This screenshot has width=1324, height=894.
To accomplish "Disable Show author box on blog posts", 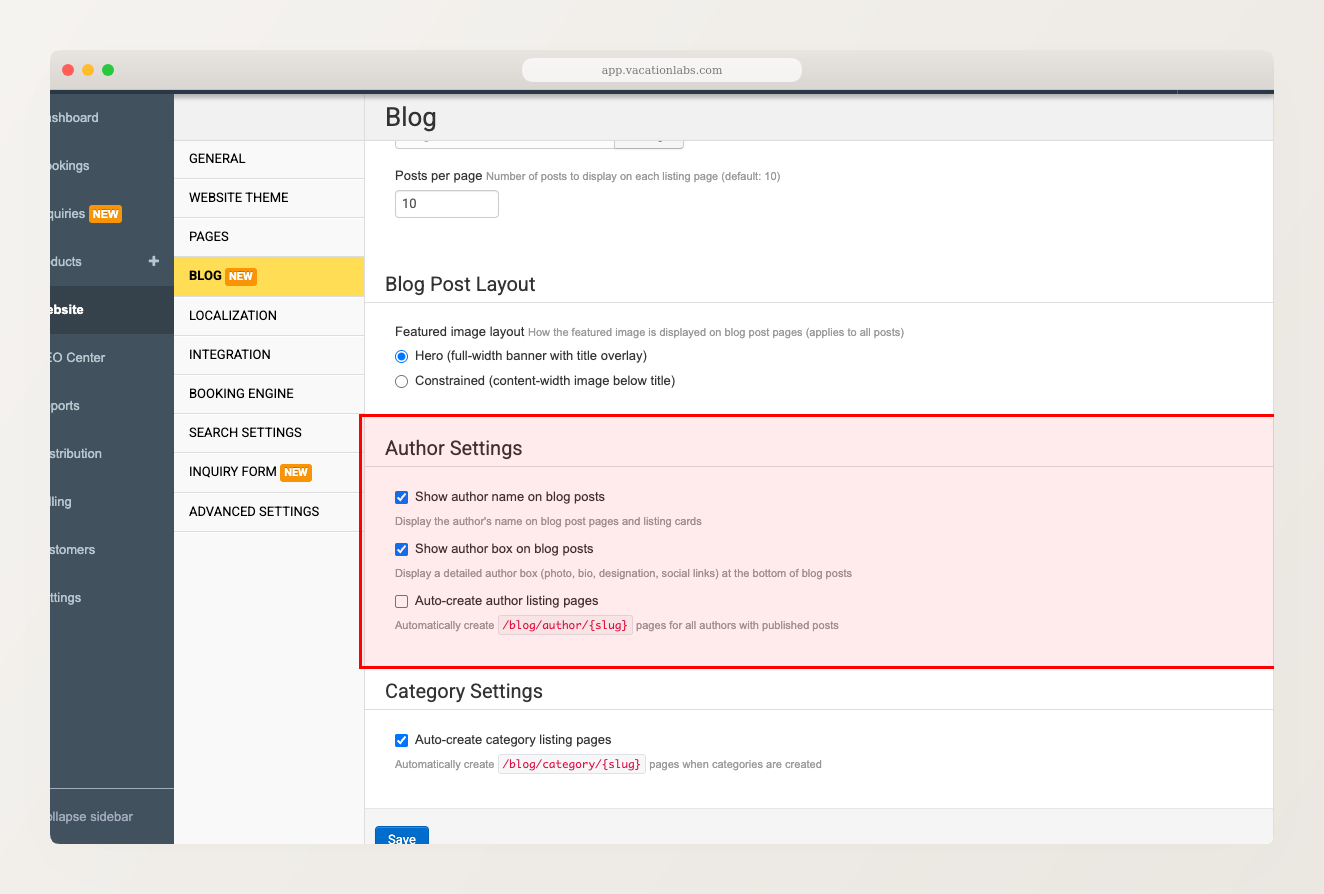I will (401, 549).
